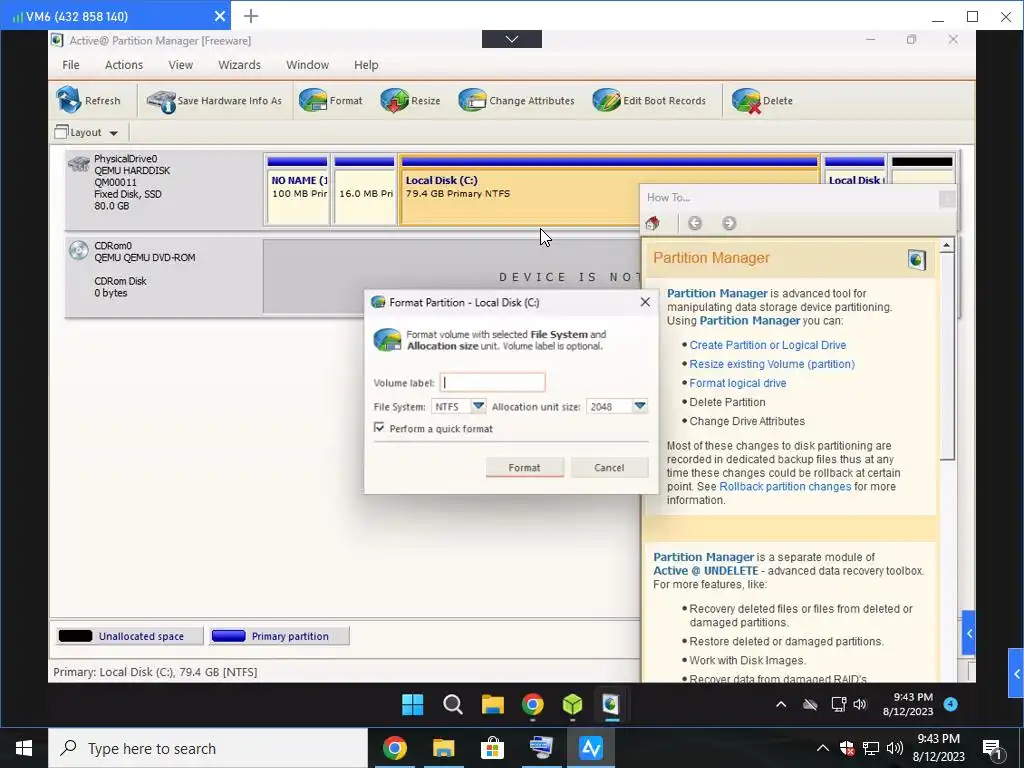Close the VM6 session tab
This screenshot has width=1024, height=768.
click(x=219, y=16)
